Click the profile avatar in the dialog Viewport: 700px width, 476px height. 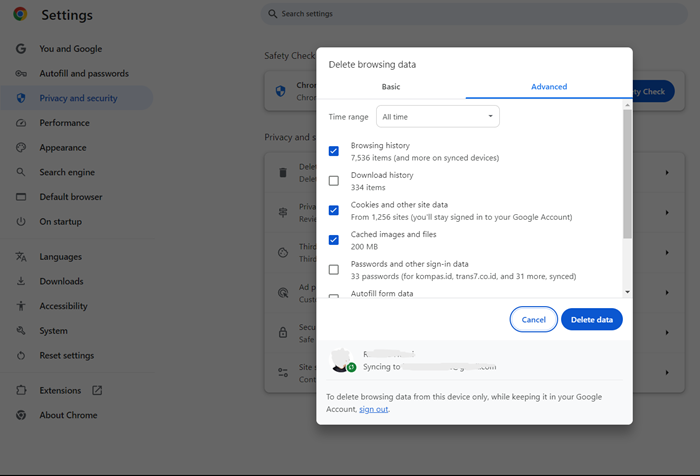click(342, 360)
